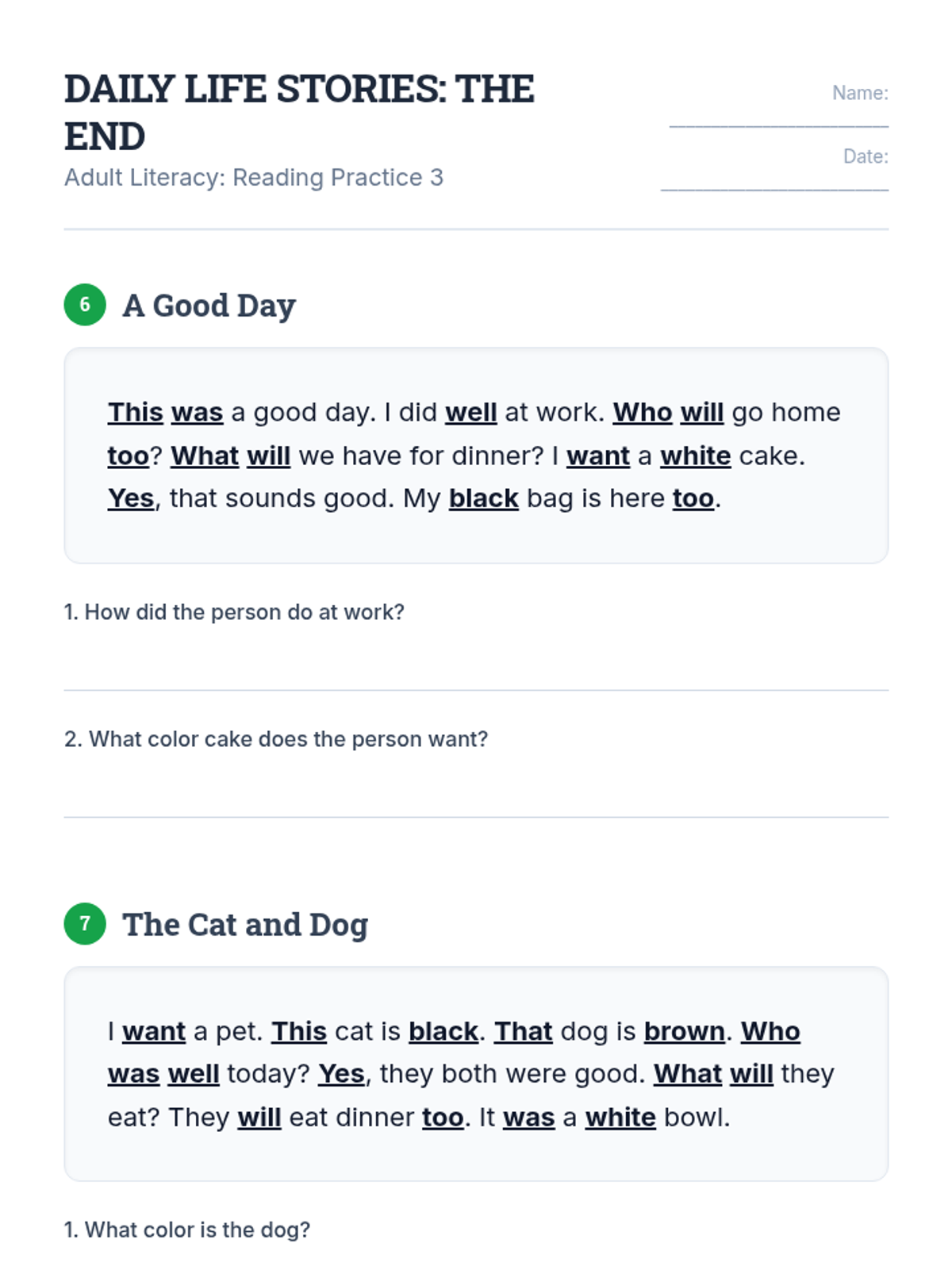Click the underlined word 'That' before dog
952x1270 pixels.
point(524,1031)
